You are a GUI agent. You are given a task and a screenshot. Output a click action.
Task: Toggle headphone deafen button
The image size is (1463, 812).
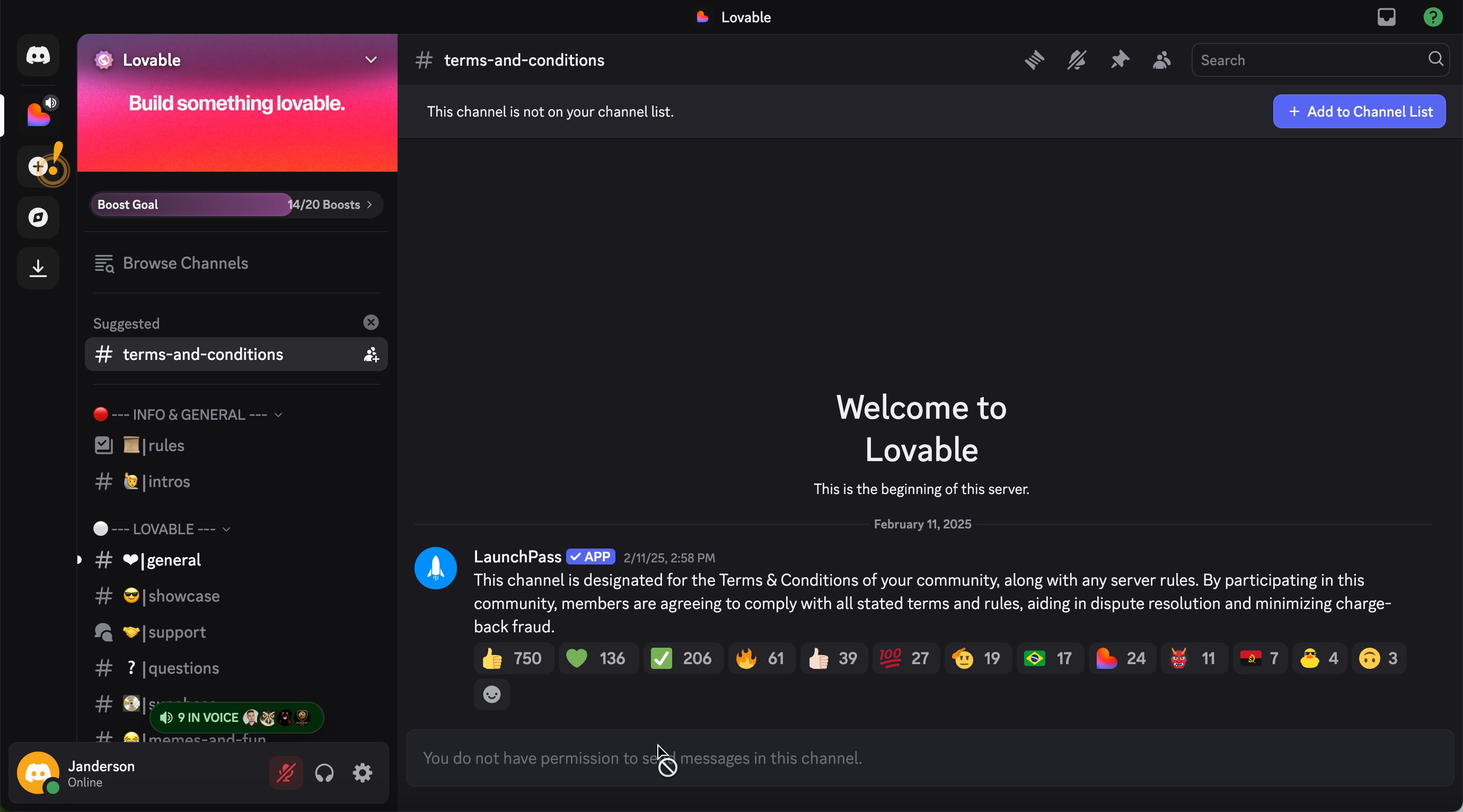pos(324,772)
